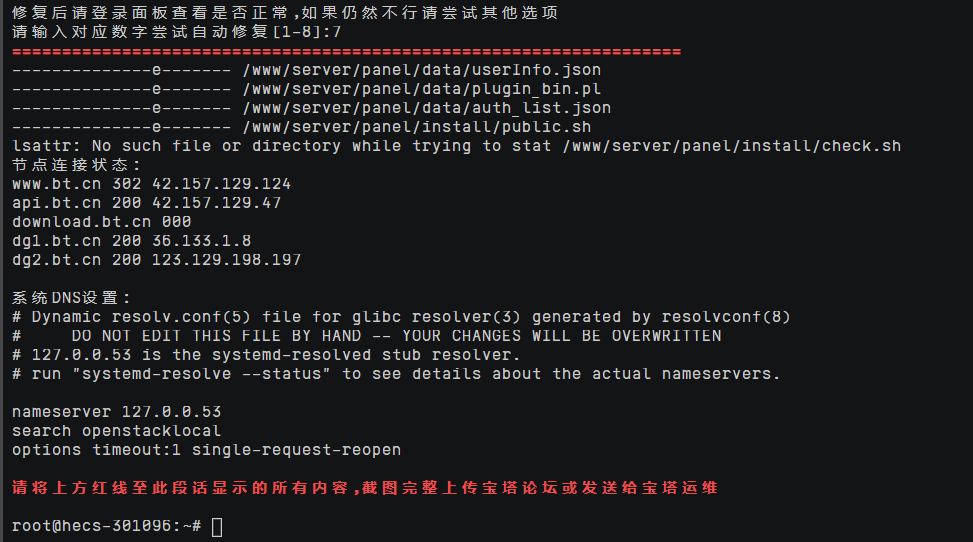Click the www.bt.cn hostname text
Image resolution: width=973 pixels, height=542 pixels.
(56, 184)
